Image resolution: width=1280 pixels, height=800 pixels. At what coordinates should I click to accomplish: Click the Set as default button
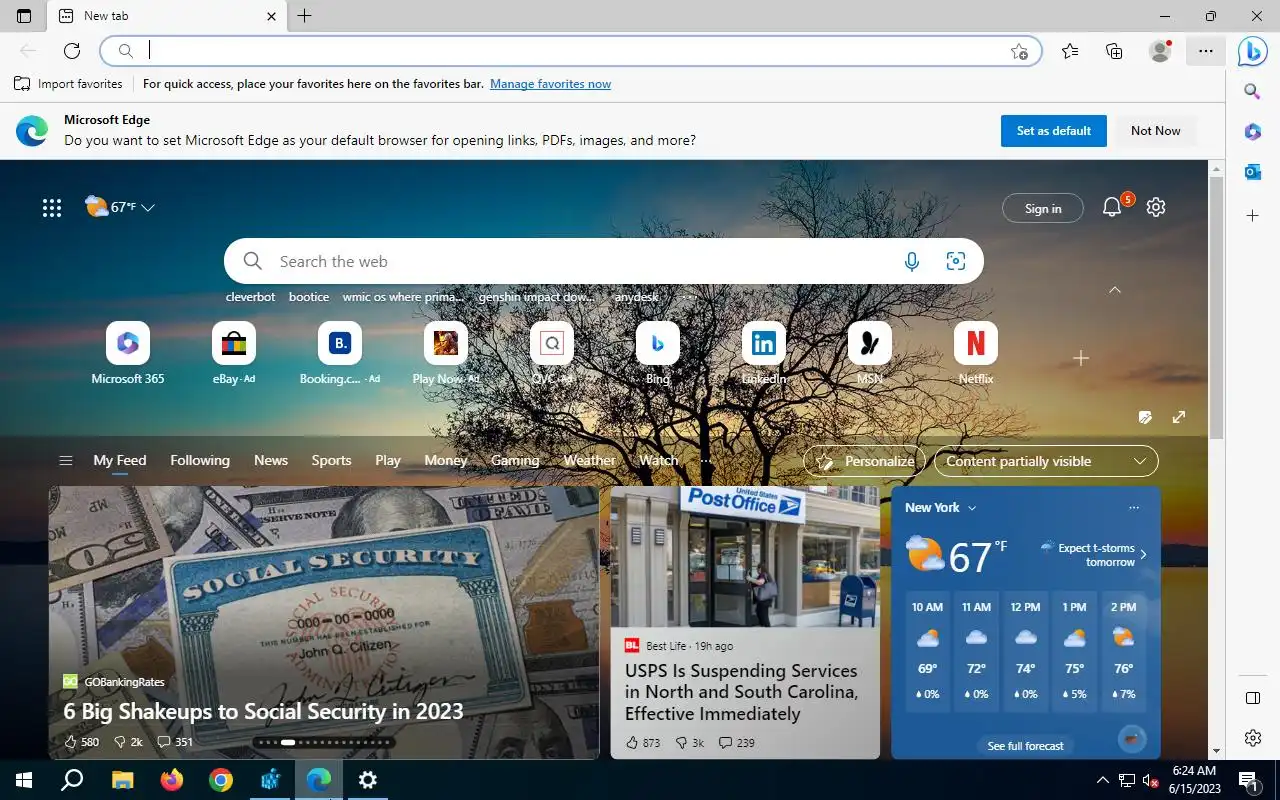coord(1054,131)
